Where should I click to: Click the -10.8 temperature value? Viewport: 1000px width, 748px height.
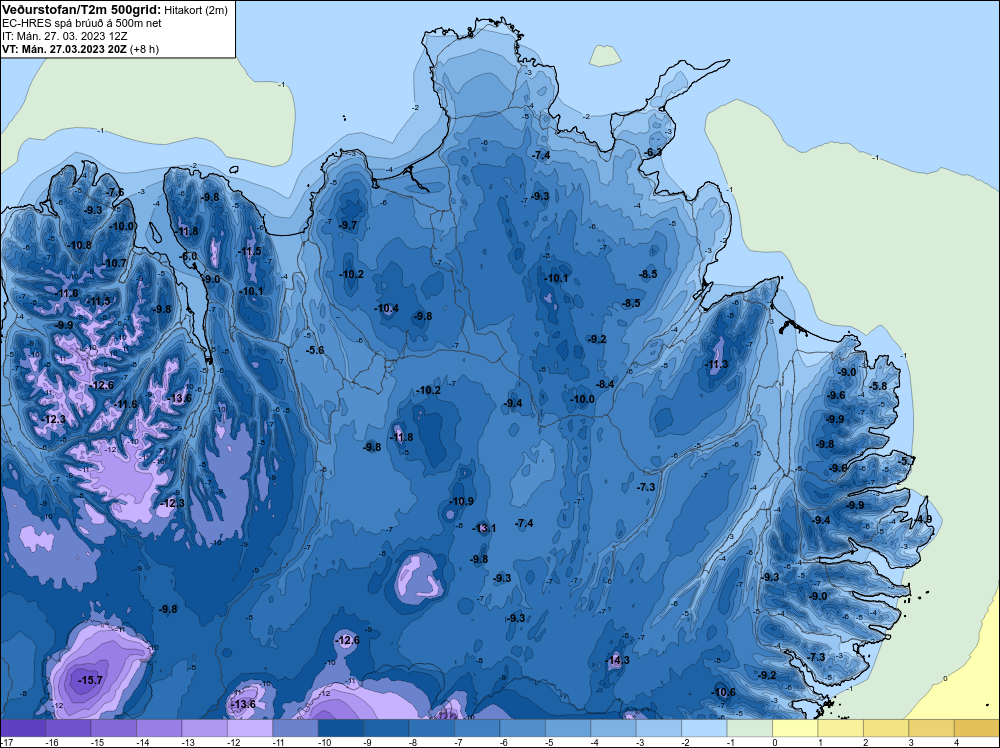pyautogui.click(x=79, y=245)
